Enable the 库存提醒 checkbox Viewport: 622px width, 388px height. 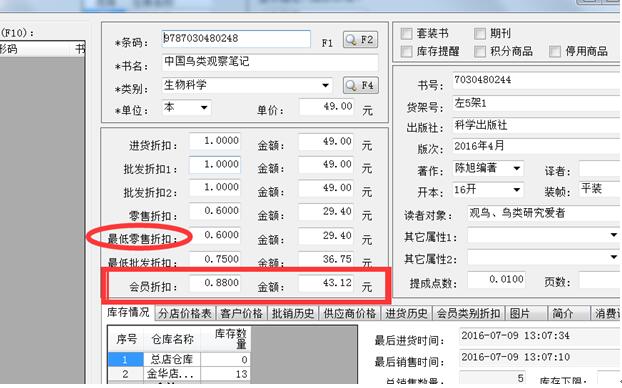pos(406,51)
